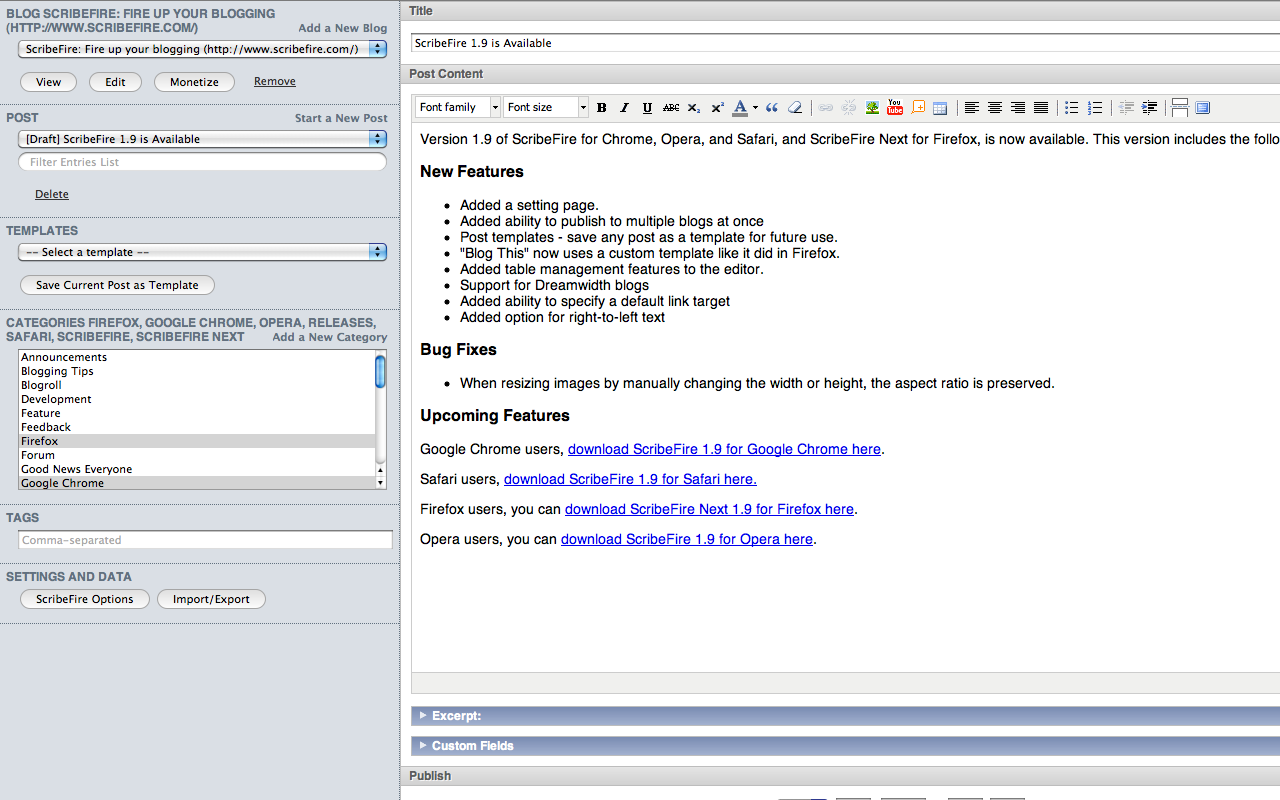Screen dimensions: 1280x800
Task: Click the View blog button
Action: (49, 82)
